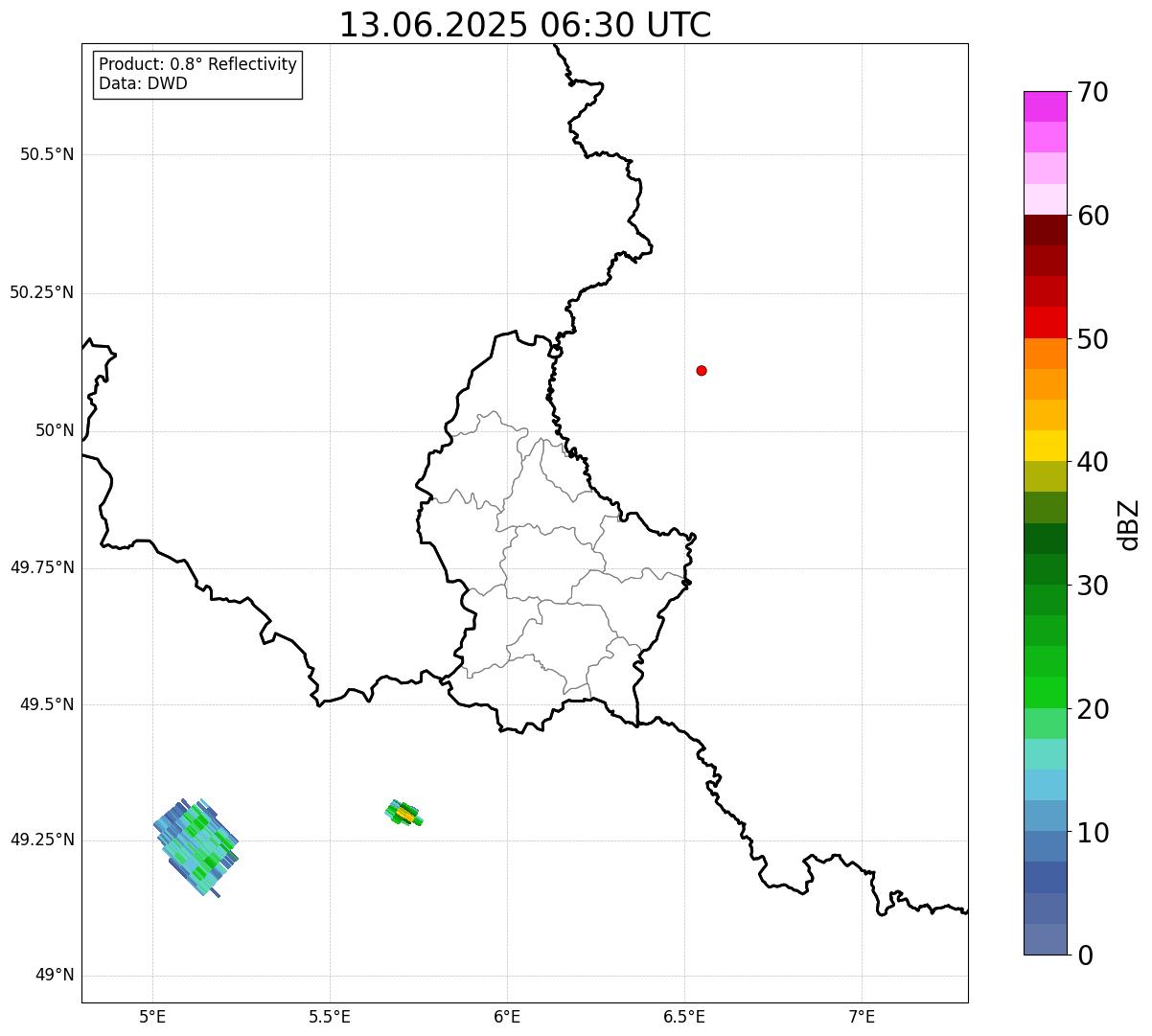Click the small radar echo near 5.7°E
1152x1036 pixels.
coord(403,814)
